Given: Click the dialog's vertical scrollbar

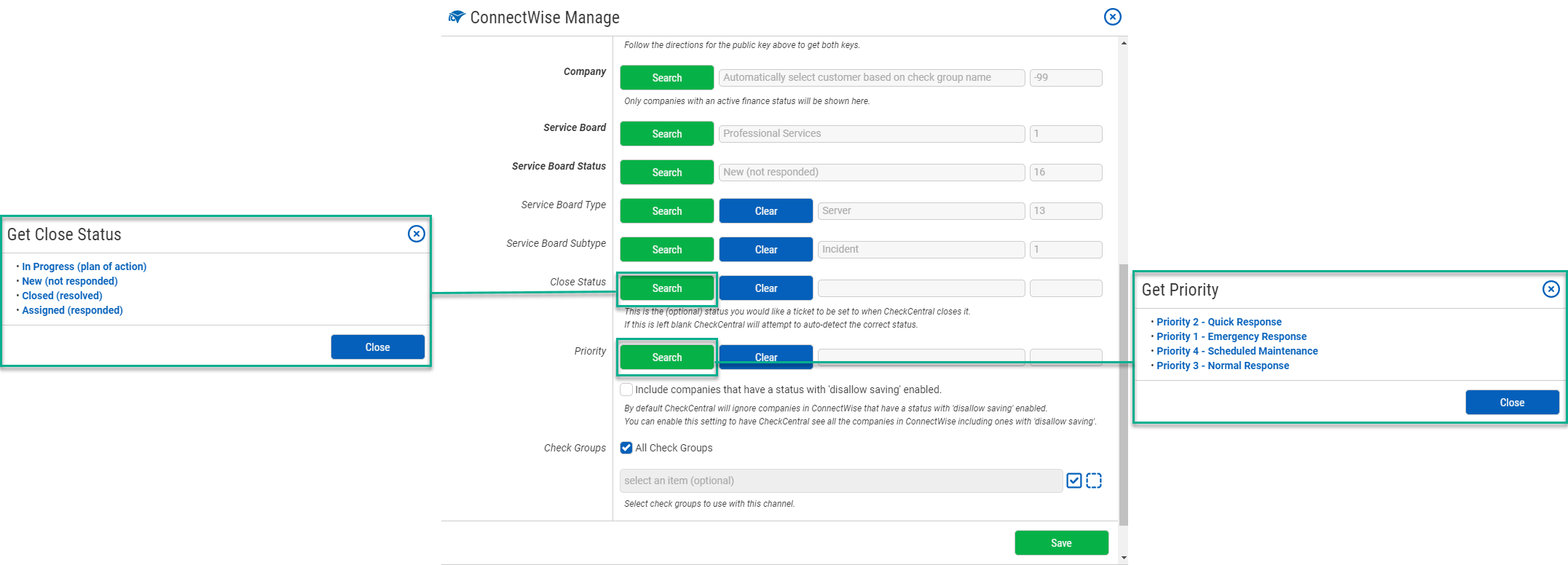Looking at the screenshot, I should click(1123, 393).
